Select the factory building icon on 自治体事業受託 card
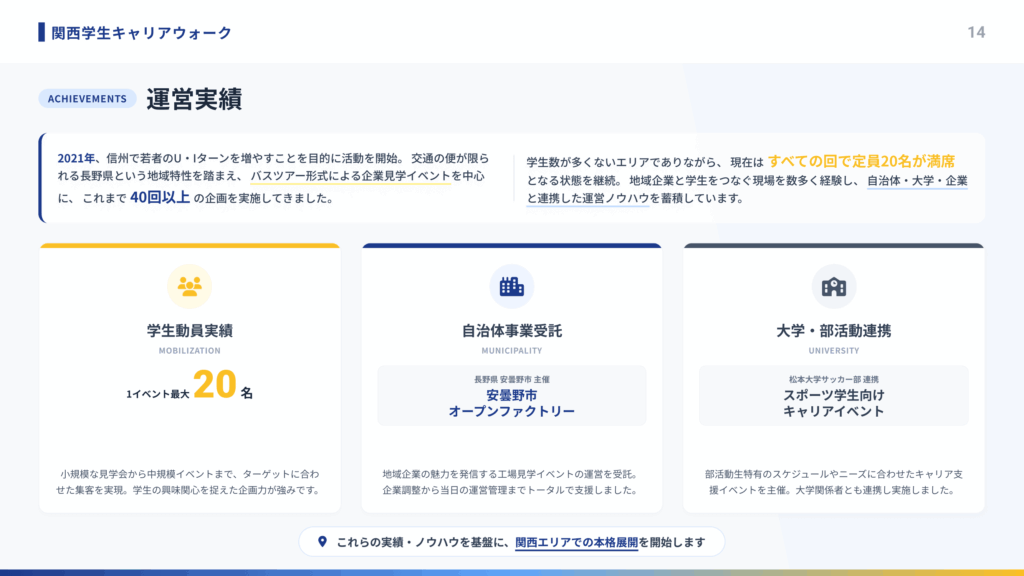 (512, 284)
